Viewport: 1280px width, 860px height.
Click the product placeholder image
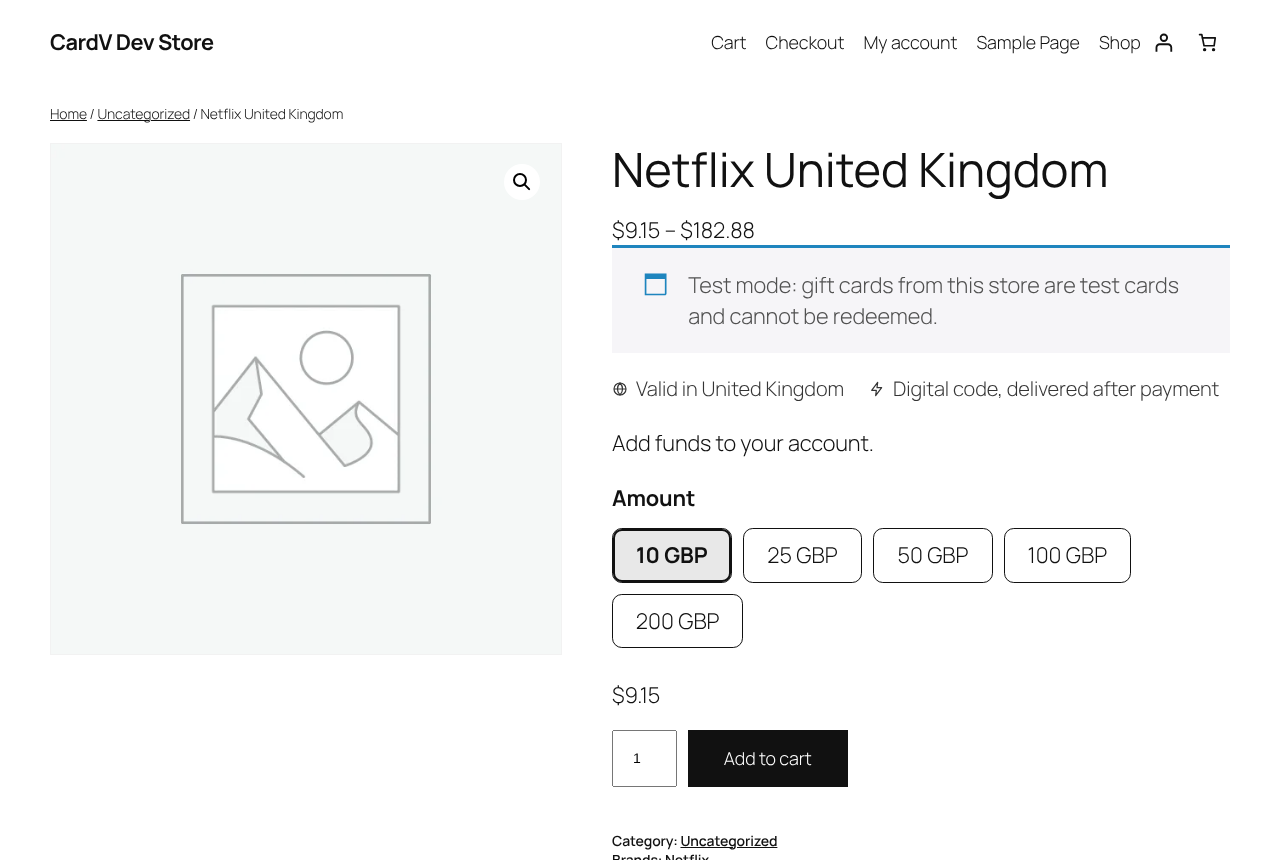(306, 399)
